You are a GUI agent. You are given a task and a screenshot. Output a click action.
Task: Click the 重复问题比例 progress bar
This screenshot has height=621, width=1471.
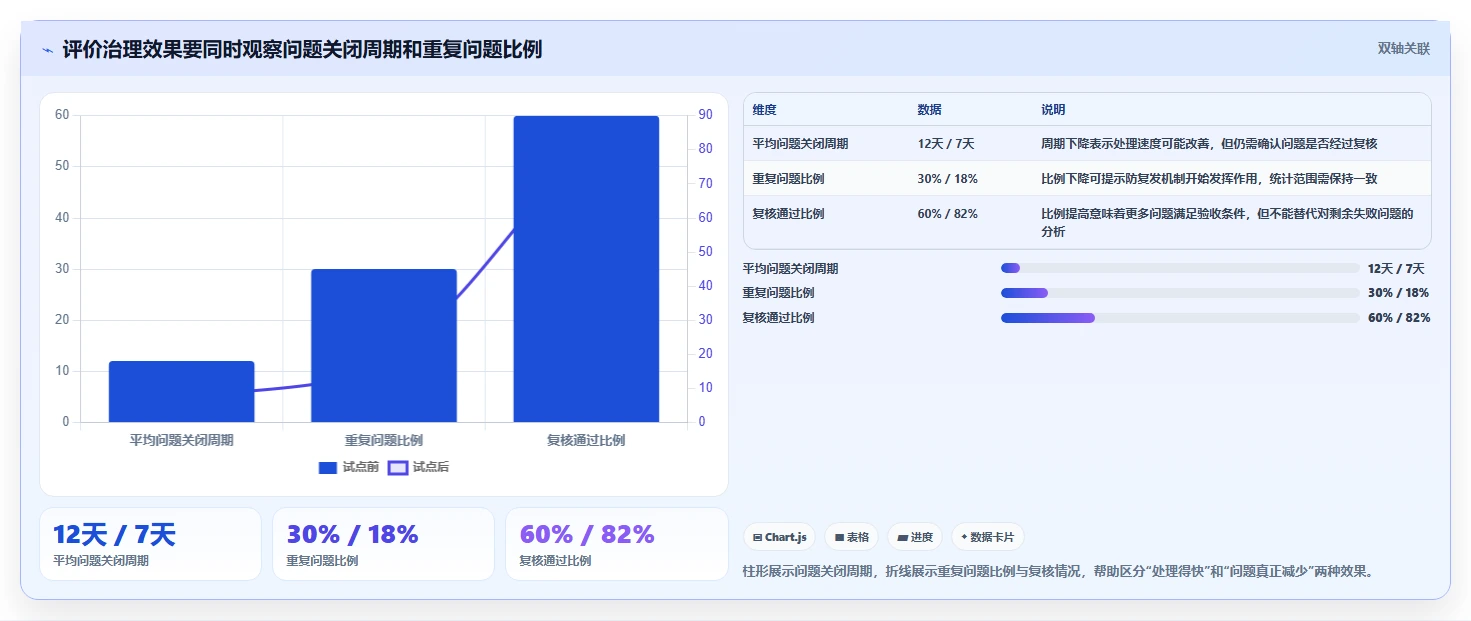tap(1180, 293)
